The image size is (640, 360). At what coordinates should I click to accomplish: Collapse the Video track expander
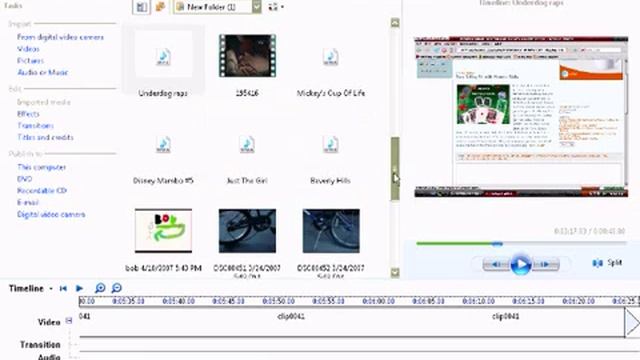69,321
